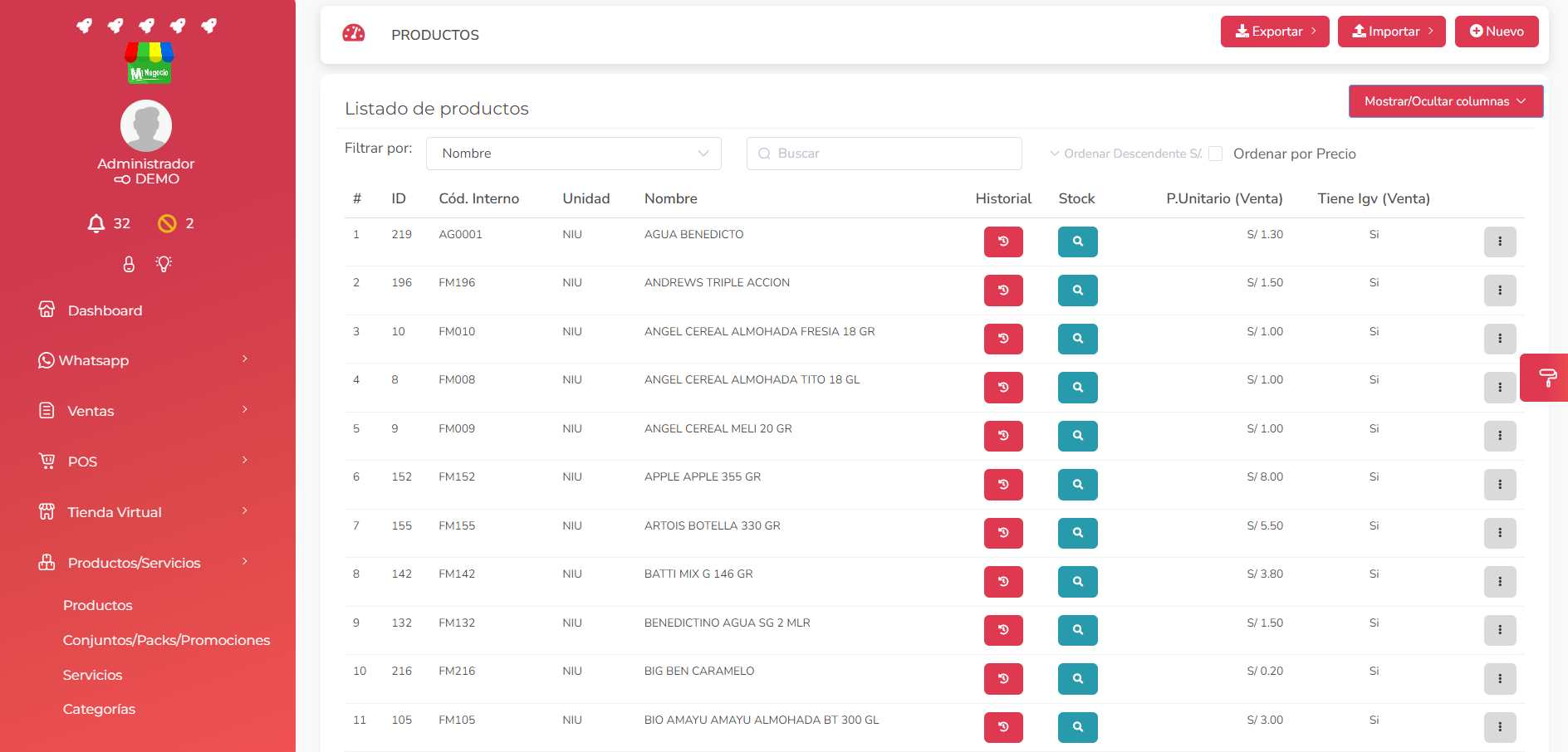The height and width of the screenshot is (752, 1568).
Task: Click the padlock icon in sidebar
Action: [129, 264]
